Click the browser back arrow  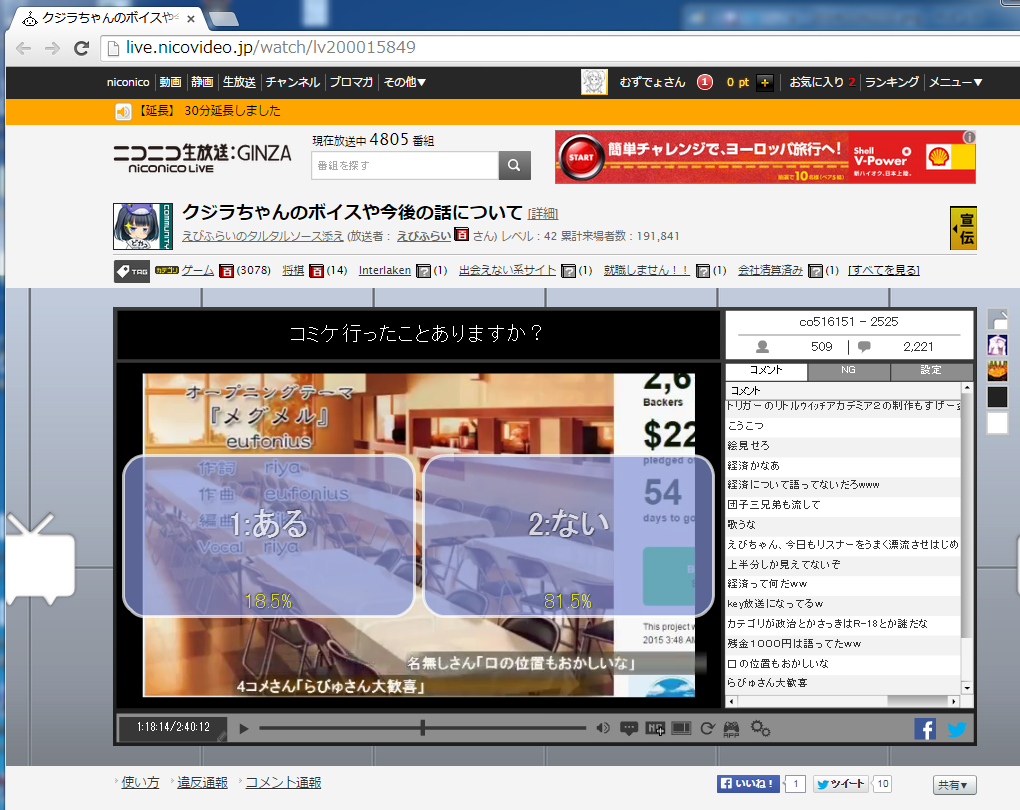(x=23, y=48)
